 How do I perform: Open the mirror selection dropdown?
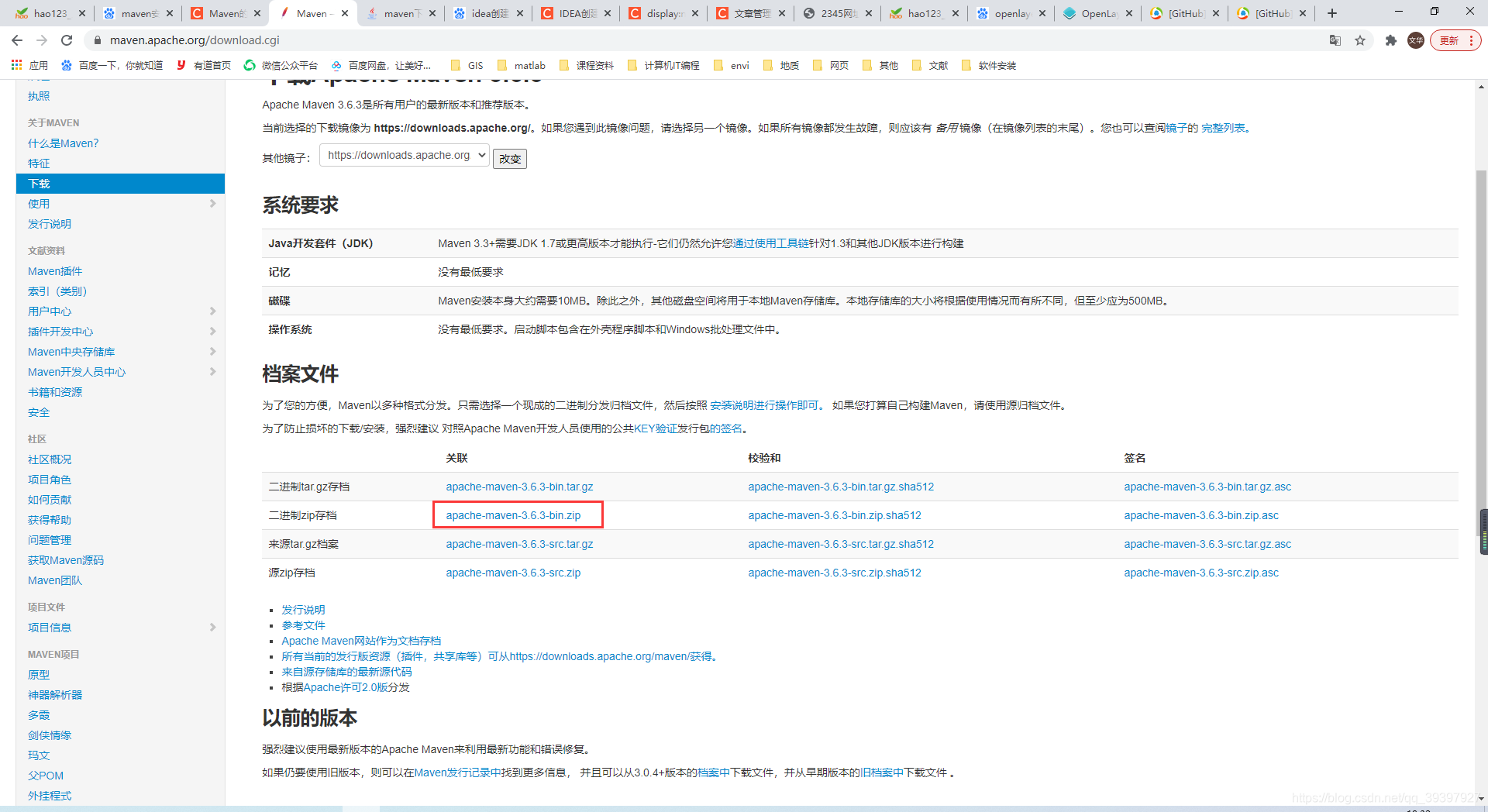(x=404, y=155)
